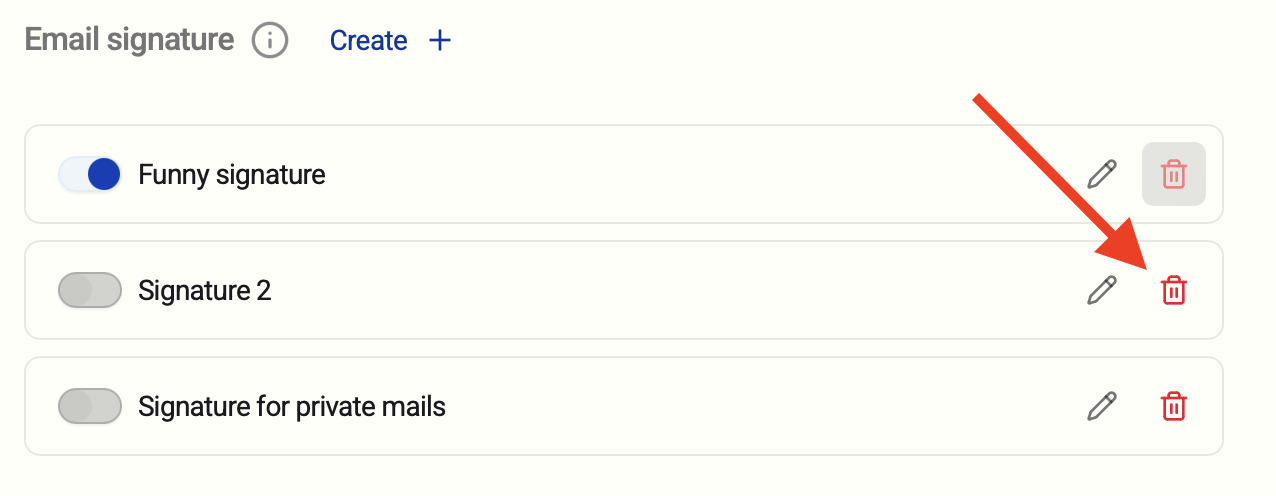Edit Signature for private mails
The image size is (1276, 496).
1101,407
